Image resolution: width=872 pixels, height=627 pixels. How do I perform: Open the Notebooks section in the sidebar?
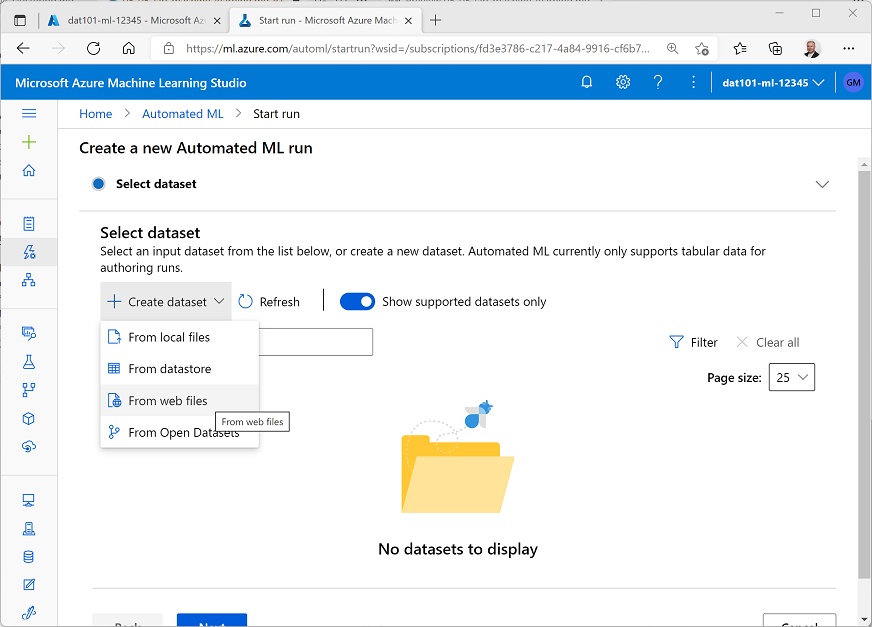29,224
